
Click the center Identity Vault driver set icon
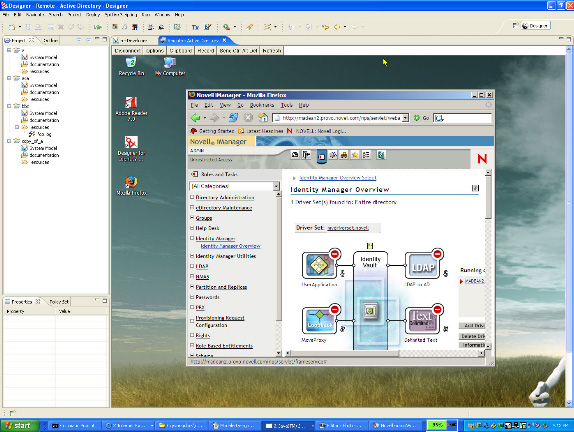tap(370, 311)
